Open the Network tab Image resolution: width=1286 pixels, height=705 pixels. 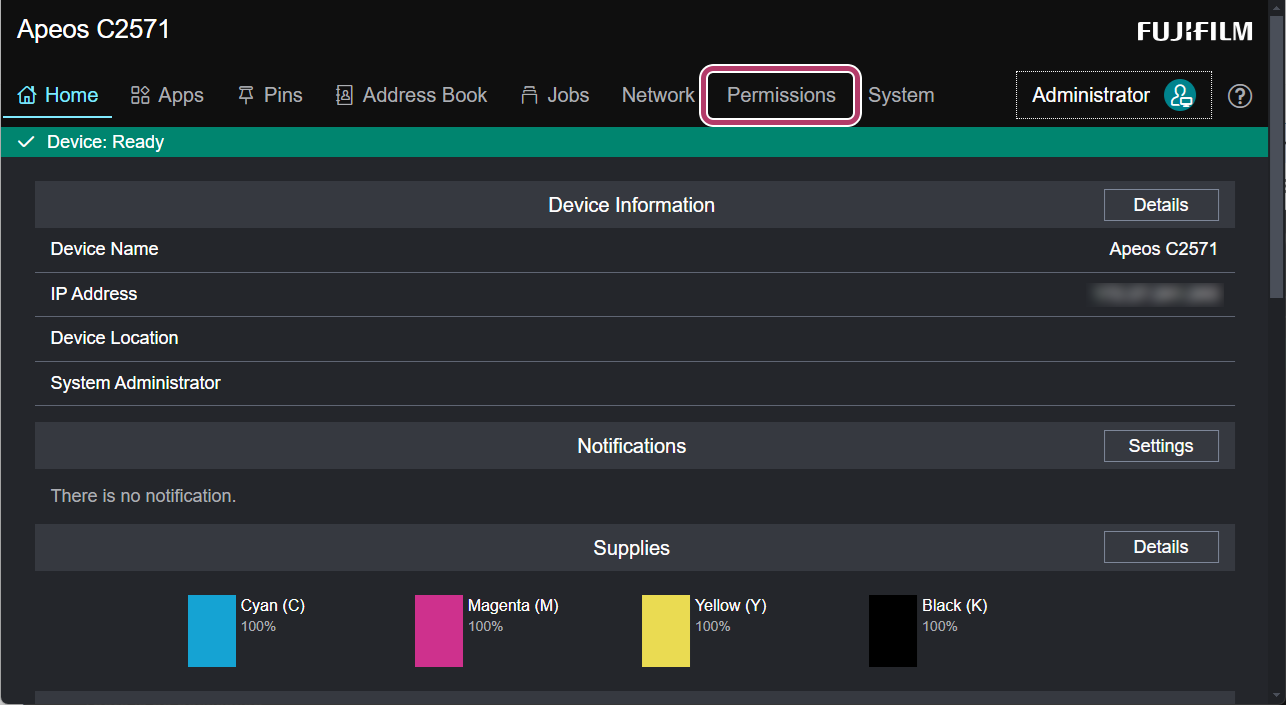(x=658, y=95)
